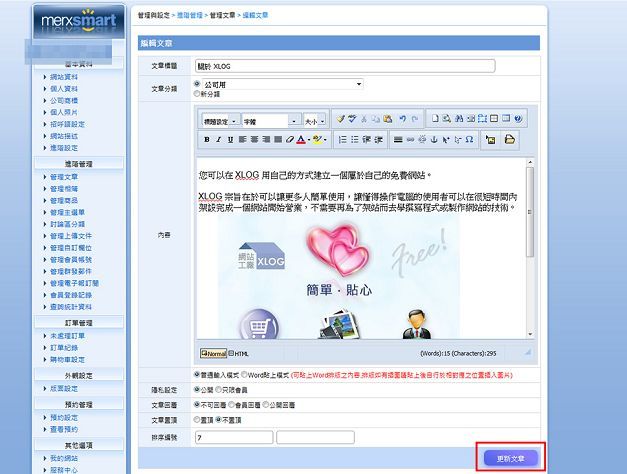Select 置頂 pin-to-top radio option

(197, 420)
